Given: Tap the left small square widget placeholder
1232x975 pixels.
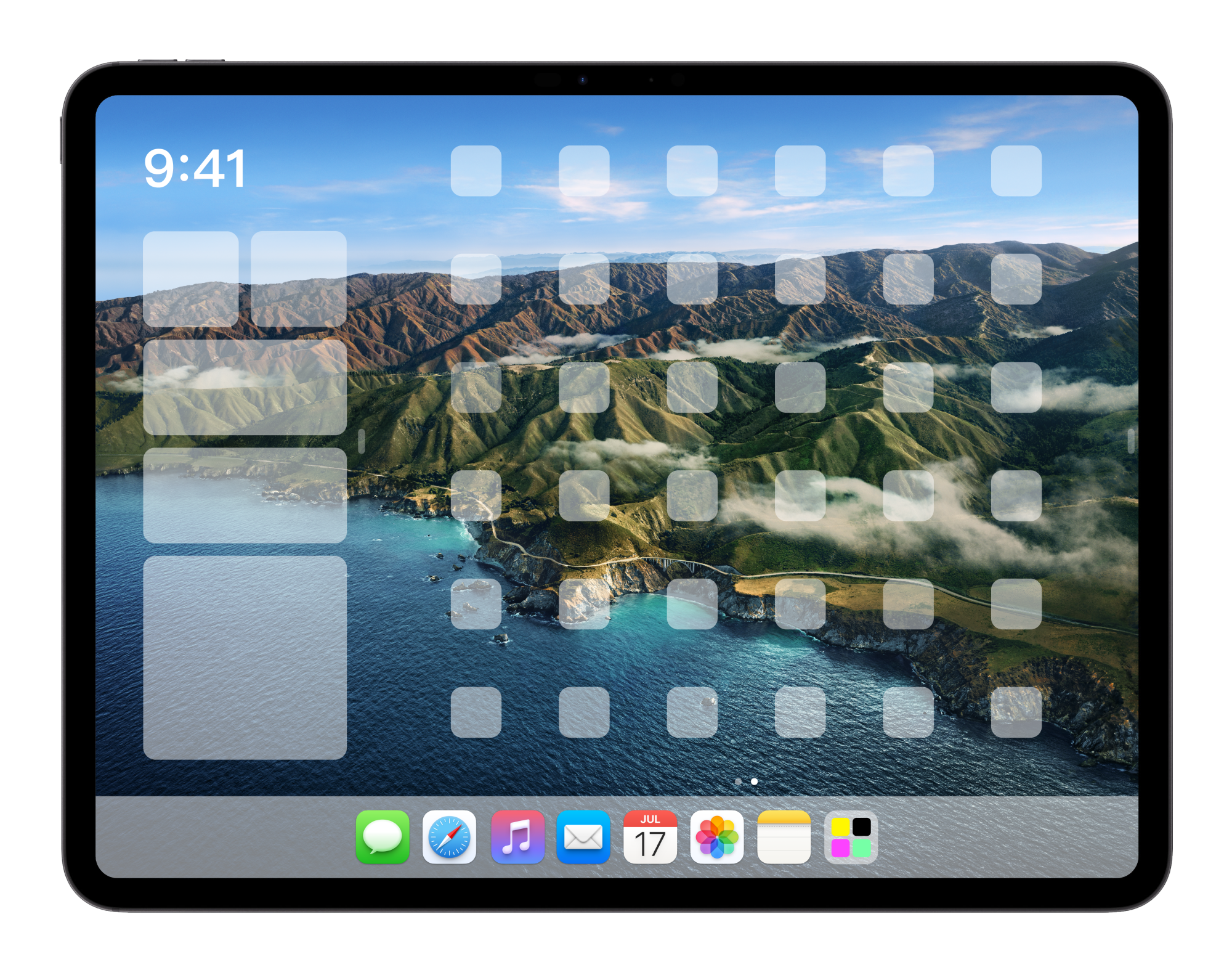Looking at the screenshot, I should tap(191, 279).
